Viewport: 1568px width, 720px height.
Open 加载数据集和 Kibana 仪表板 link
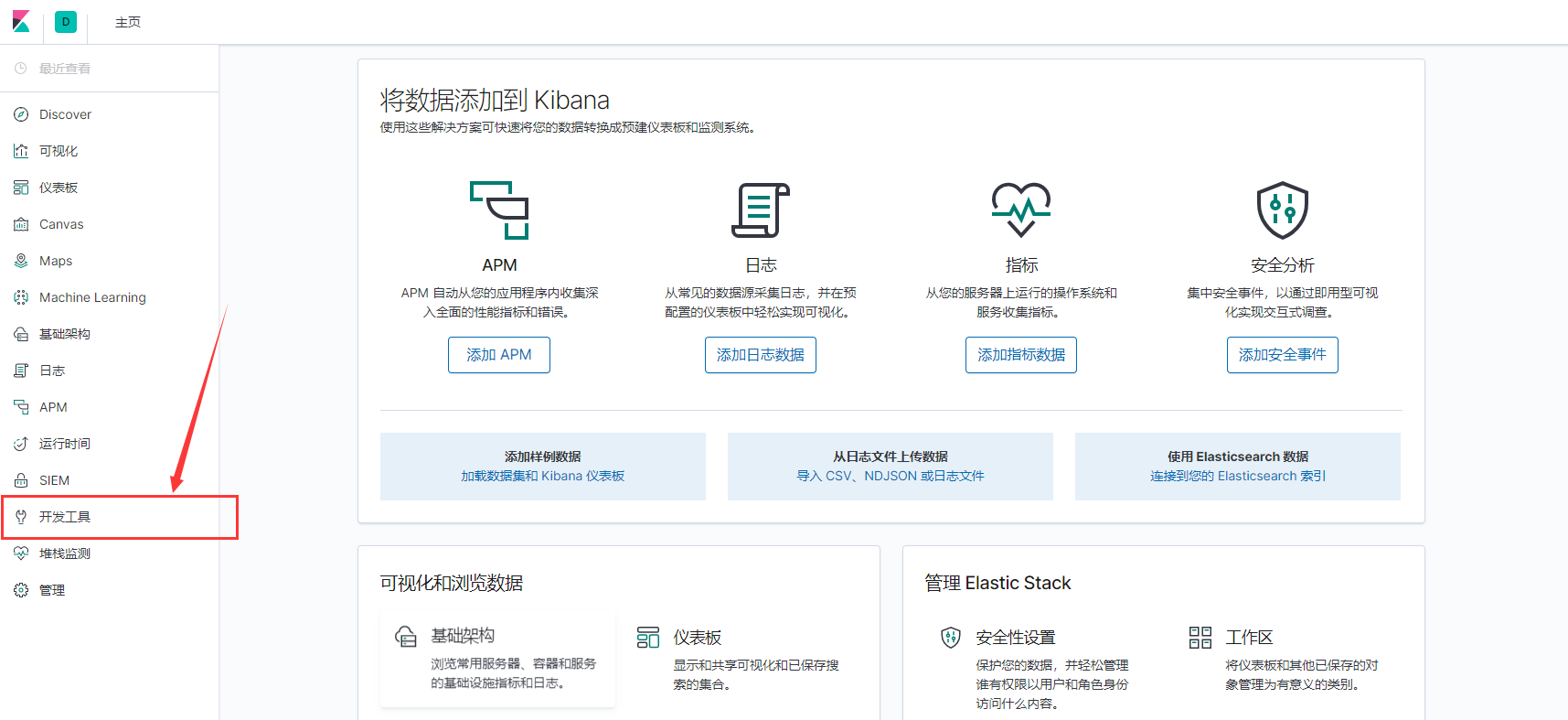(x=543, y=476)
